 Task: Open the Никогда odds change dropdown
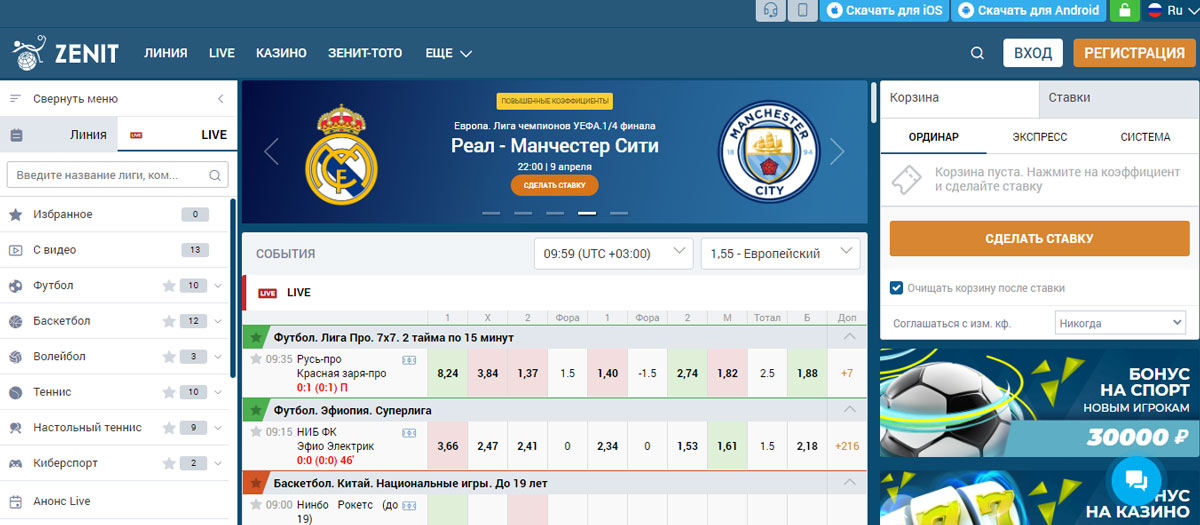point(1120,323)
